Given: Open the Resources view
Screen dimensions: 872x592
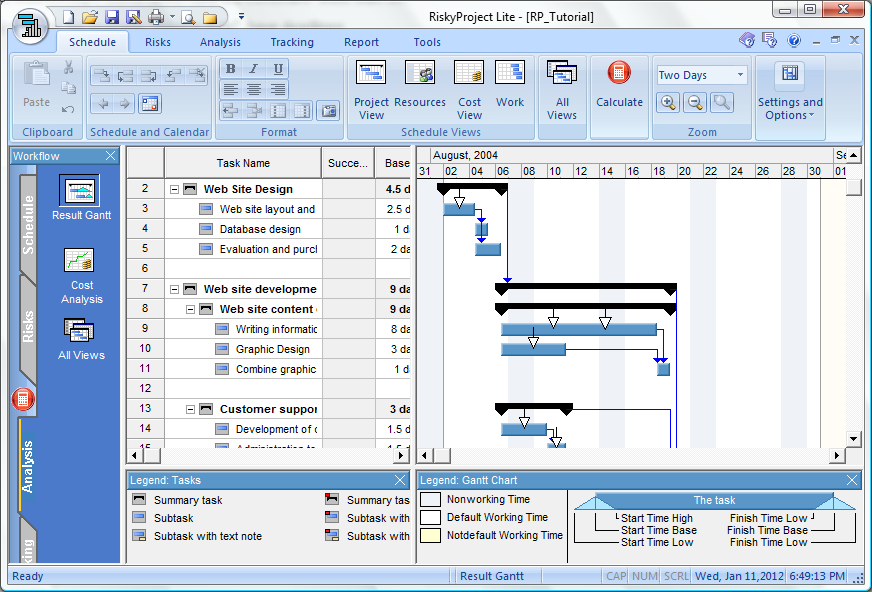Looking at the screenshot, I should tap(420, 84).
